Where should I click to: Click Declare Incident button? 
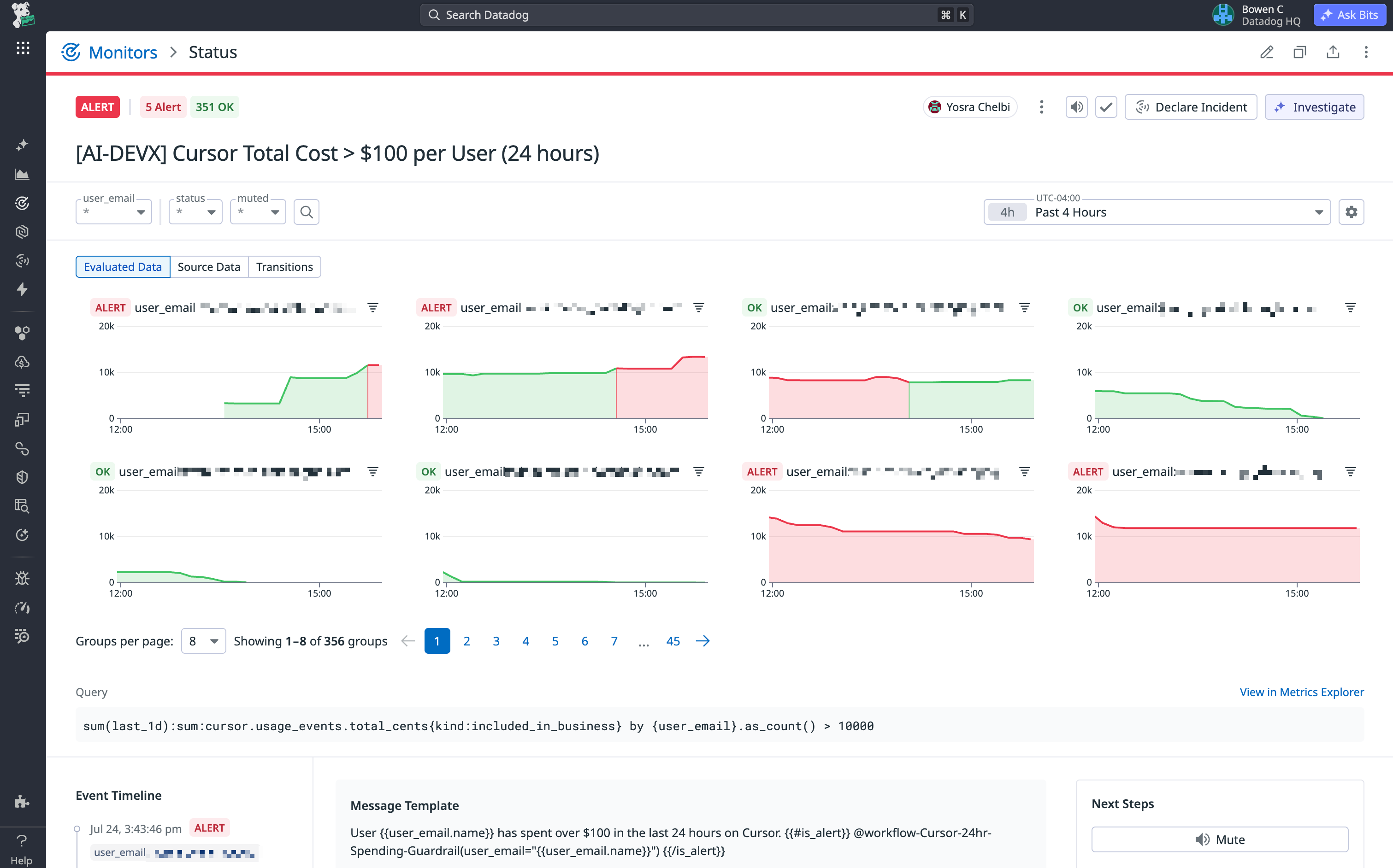(1191, 107)
